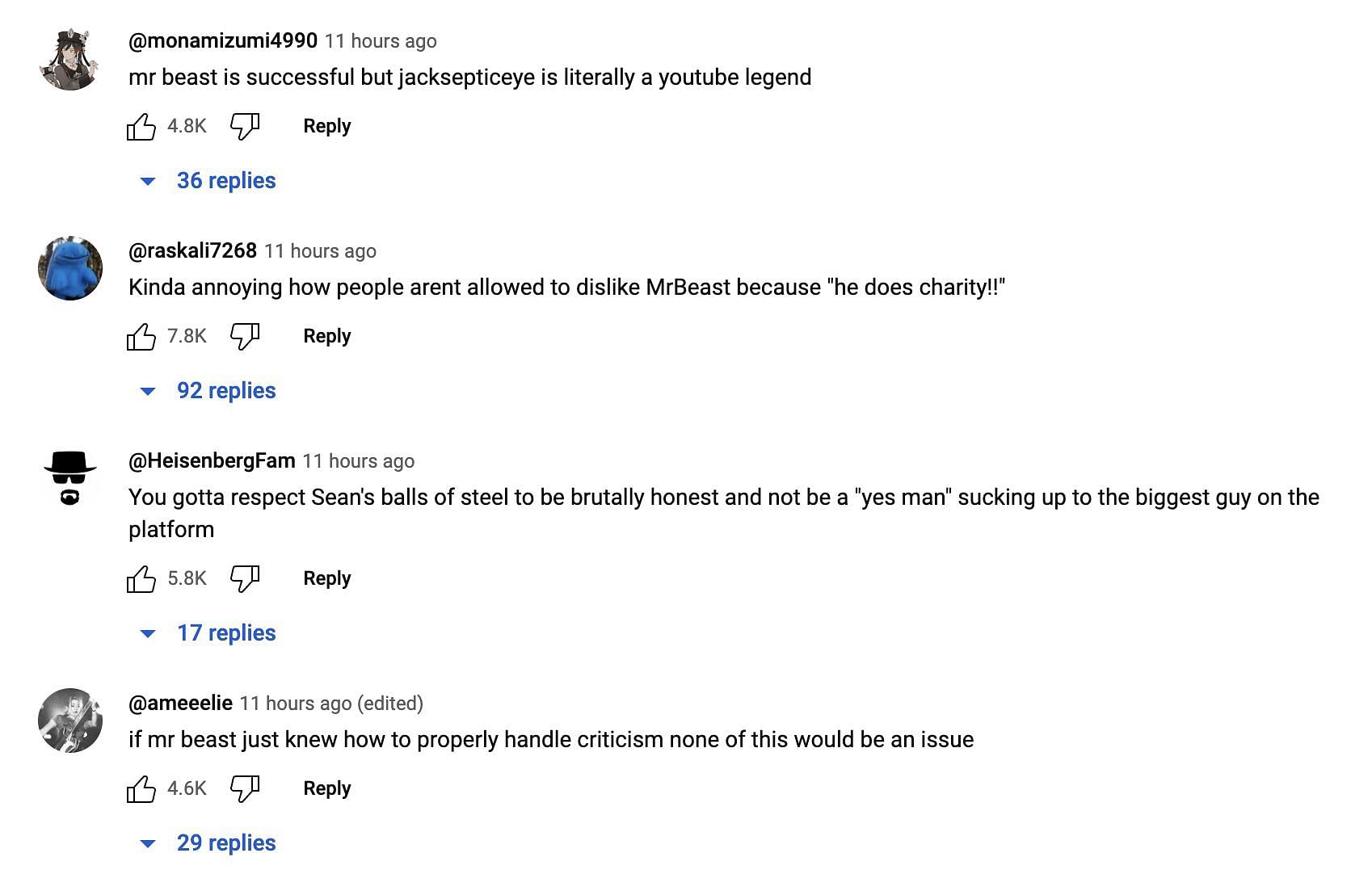
Task: Open the blue avatar of @raskali7268
Action: 70,268
